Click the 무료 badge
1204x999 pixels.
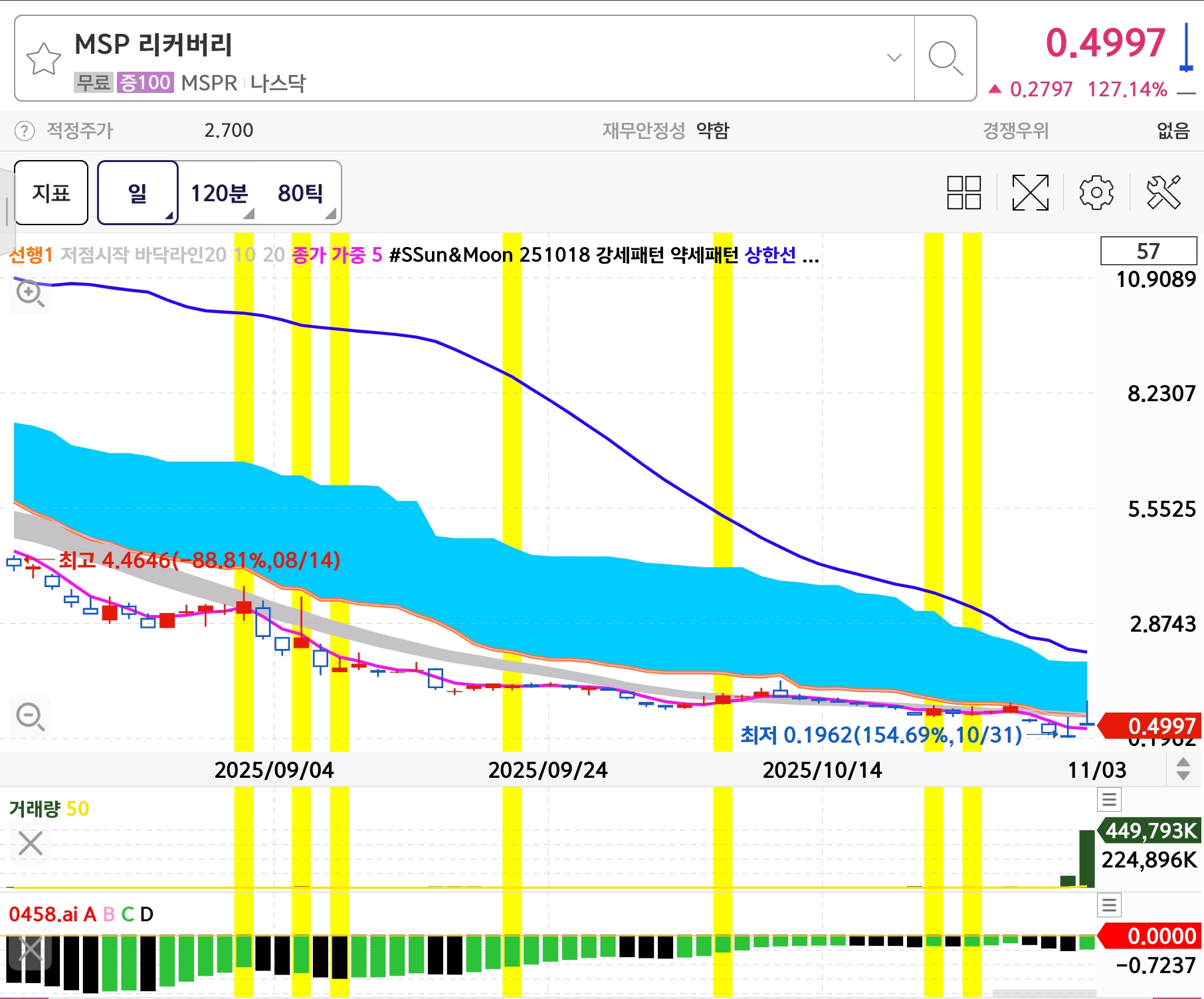(94, 82)
